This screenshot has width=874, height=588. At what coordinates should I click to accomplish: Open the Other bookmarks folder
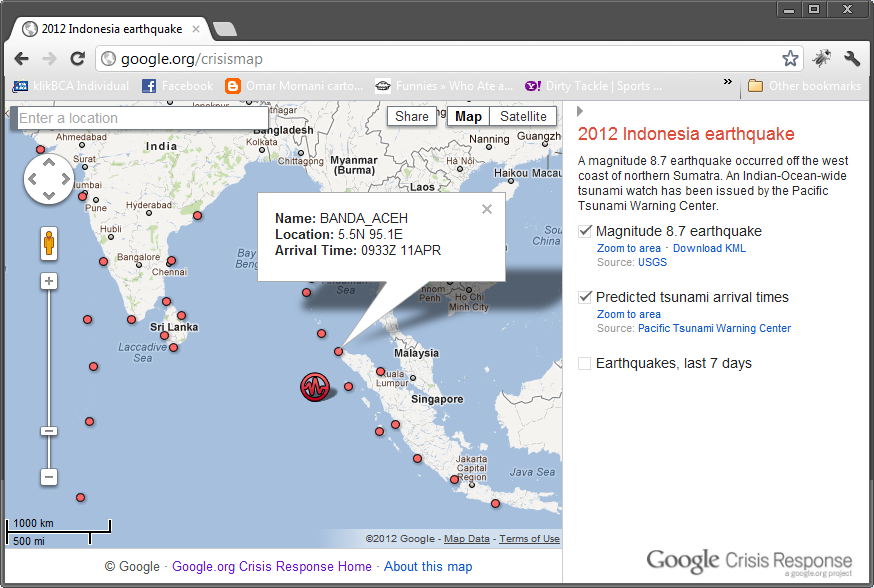point(804,86)
